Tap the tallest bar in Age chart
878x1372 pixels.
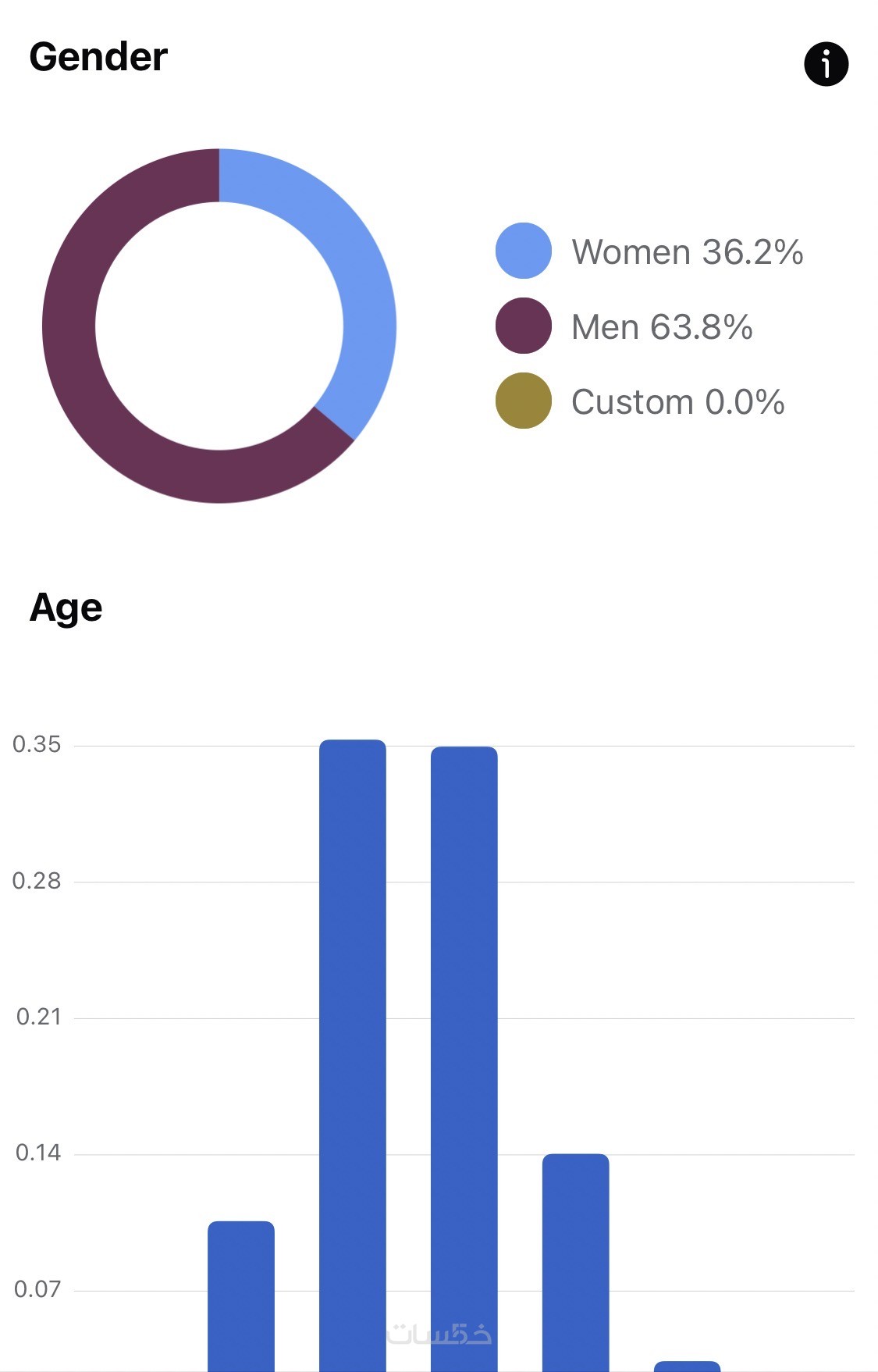353,1015
